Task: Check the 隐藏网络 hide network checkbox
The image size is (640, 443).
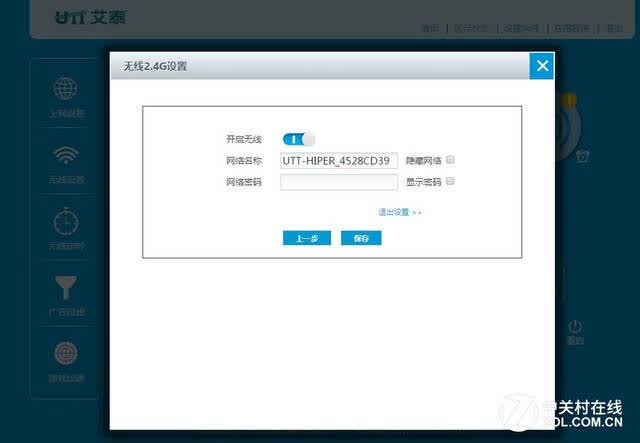Action: point(450,160)
